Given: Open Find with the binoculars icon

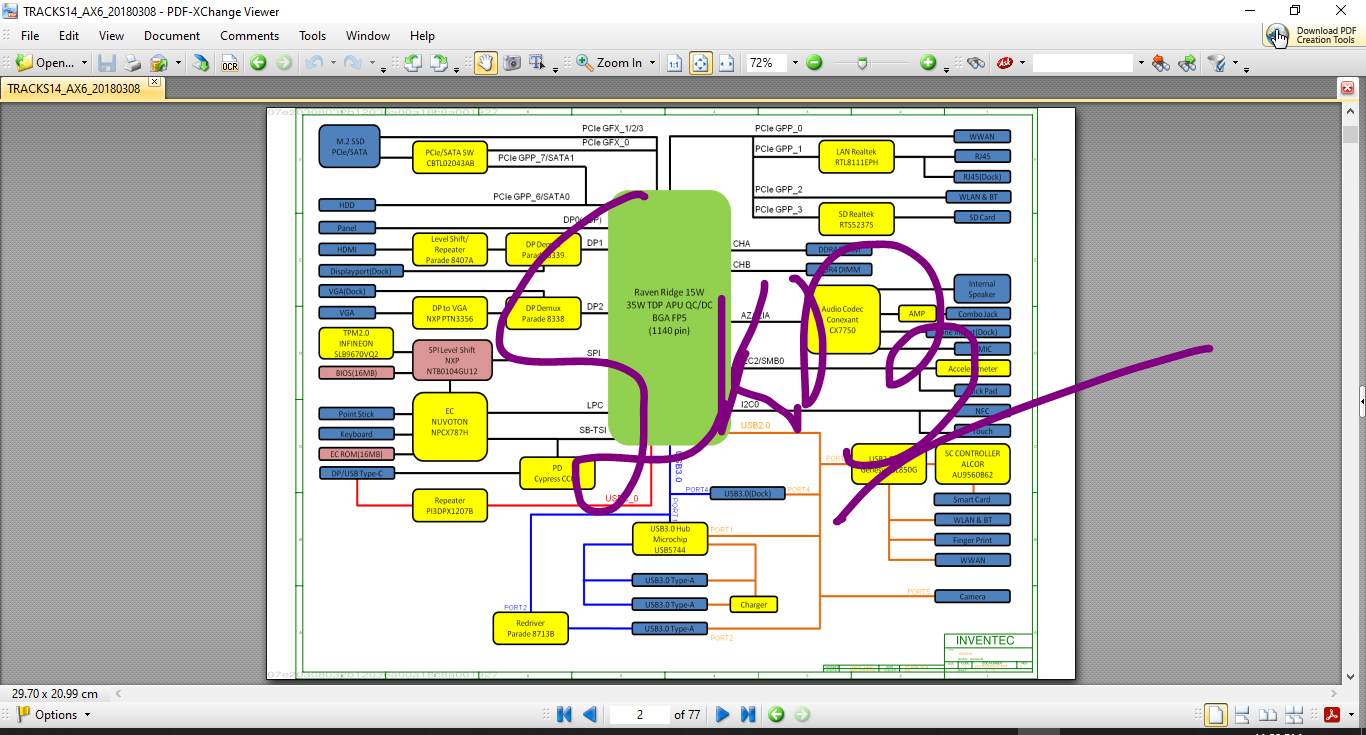Looking at the screenshot, I should 976,63.
